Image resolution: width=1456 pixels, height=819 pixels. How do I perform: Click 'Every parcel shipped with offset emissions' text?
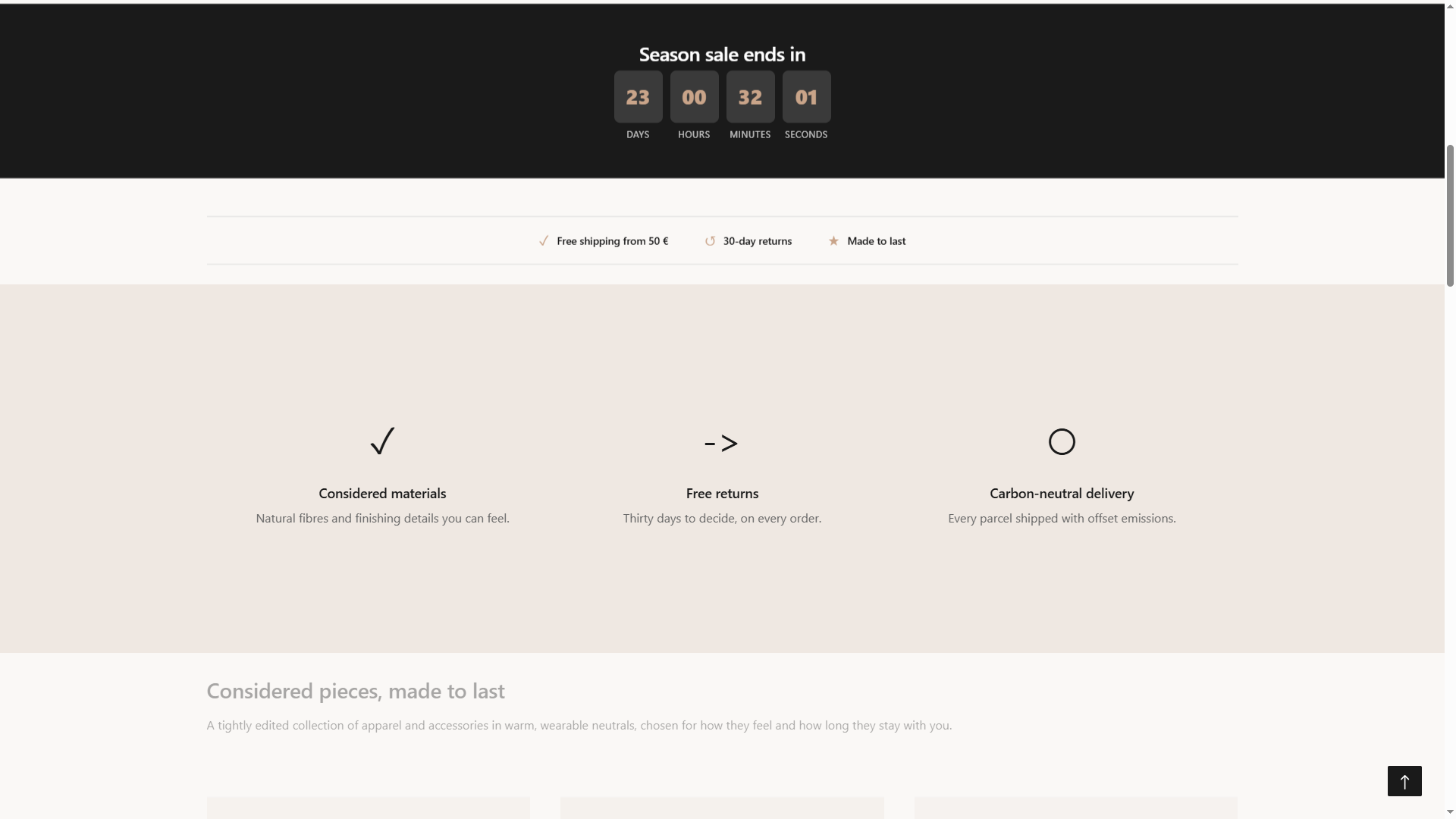click(1062, 519)
